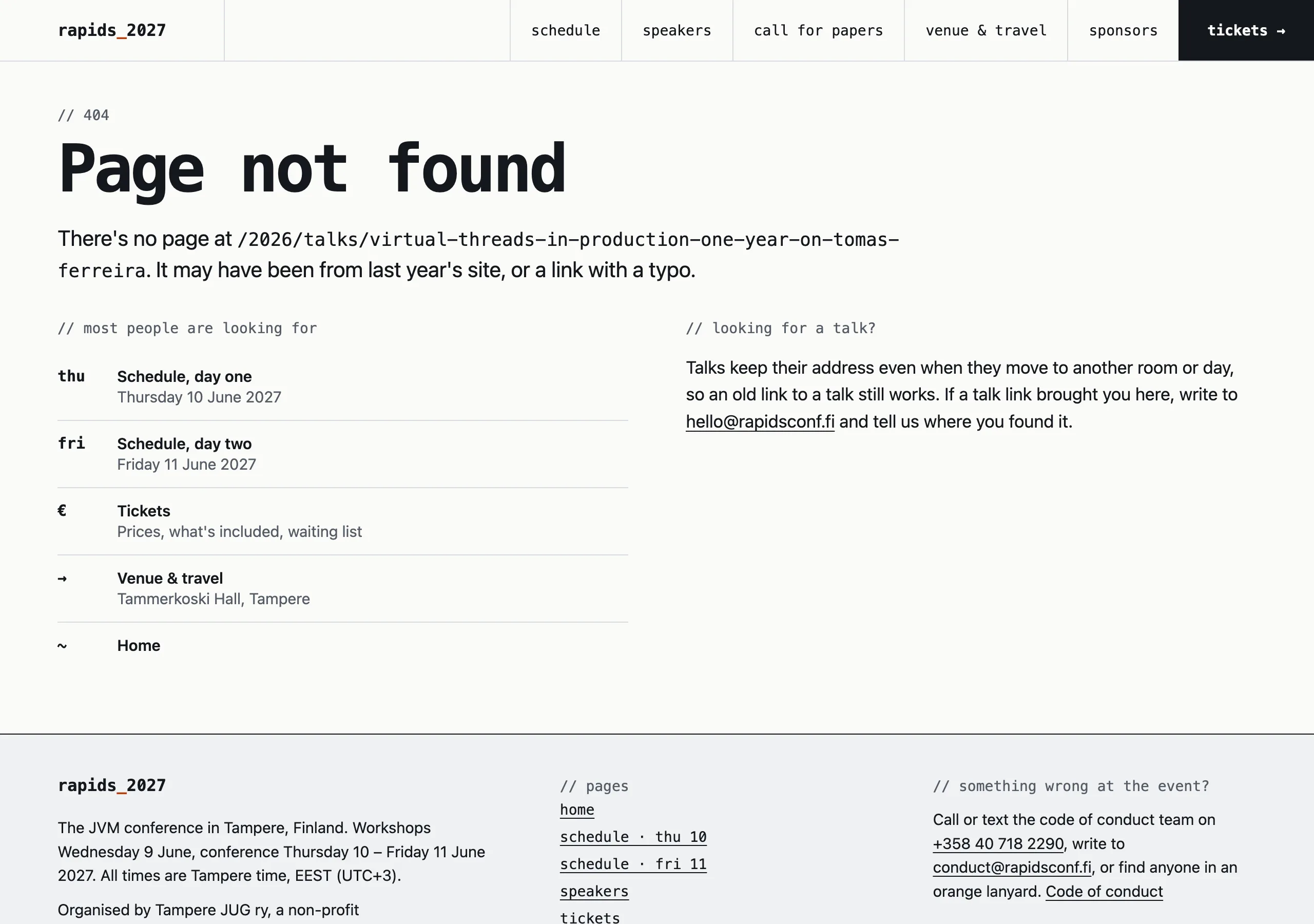1314x924 pixels.
Task: Click the euro symbol beside Tickets
Action: tap(62, 510)
